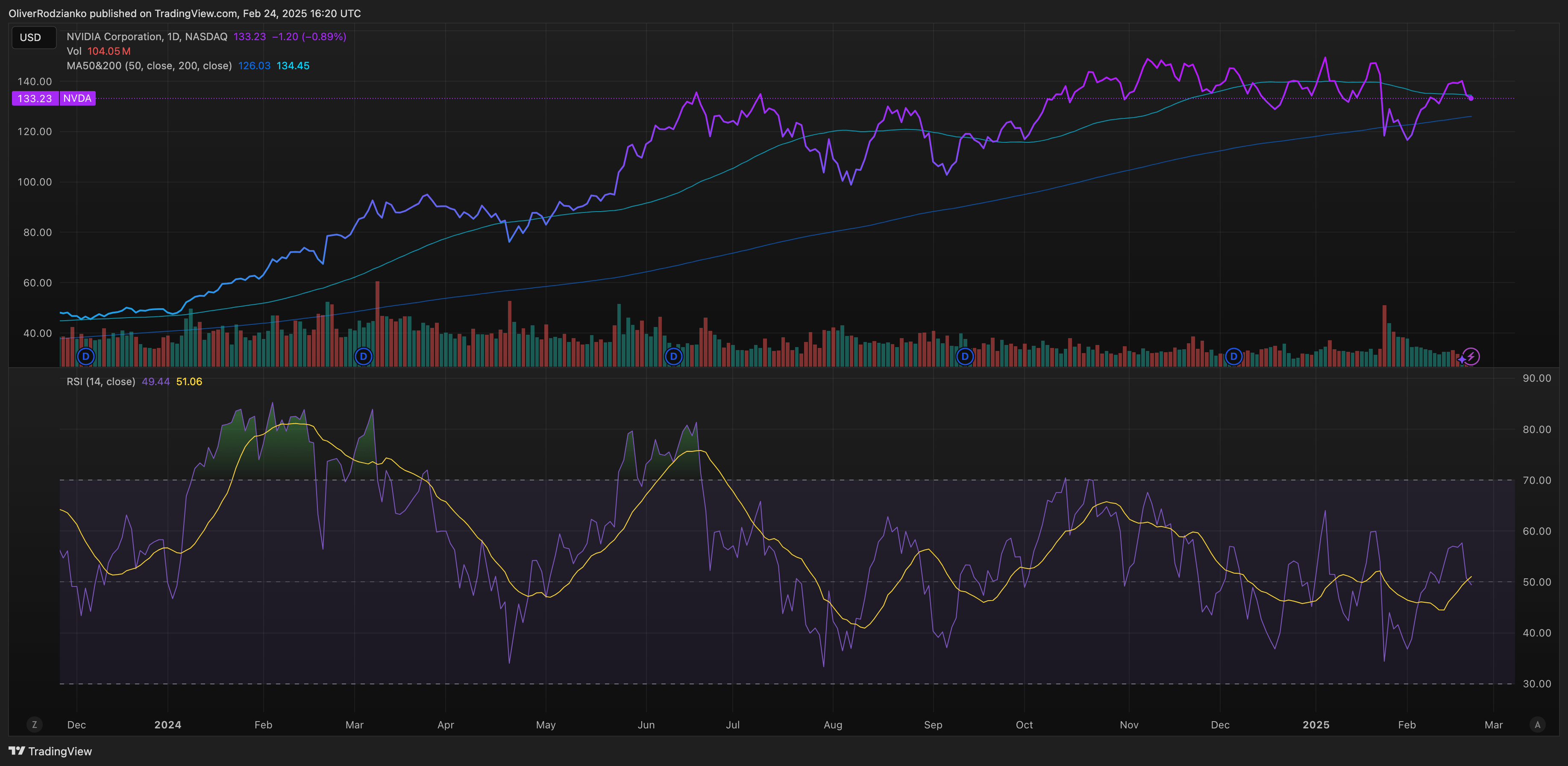Click the dividend D marker near December 2023
The height and width of the screenshot is (766, 1568).
click(86, 356)
